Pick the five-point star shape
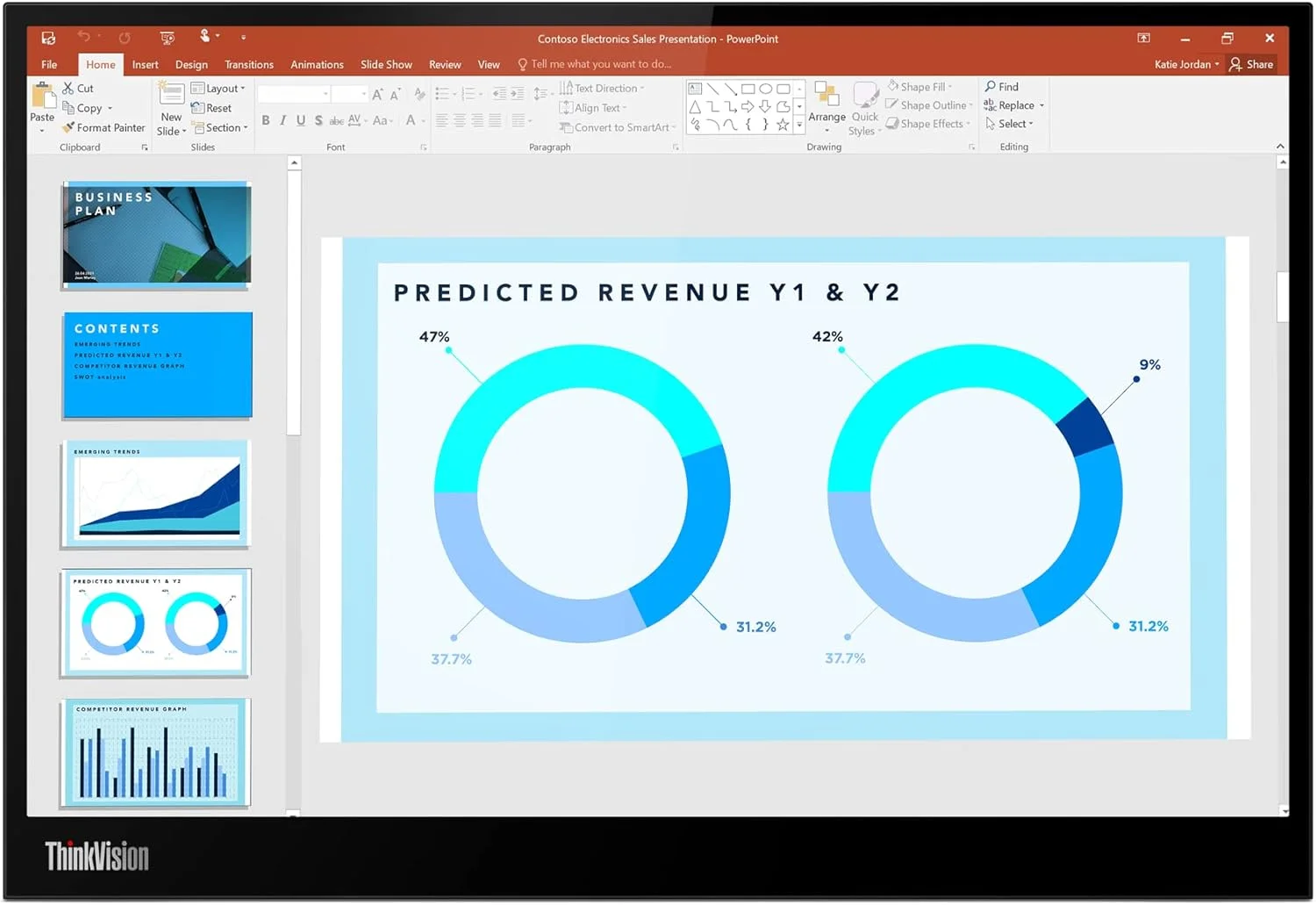This screenshot has height=905, width=1316. pyautogui.click(x=783, y=125)
